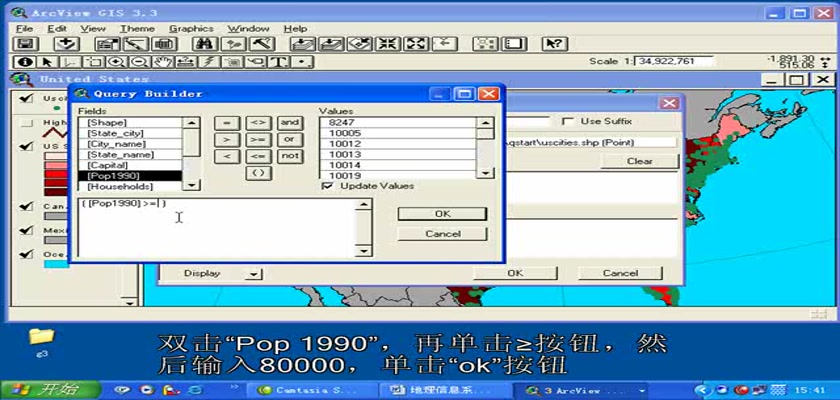Click the >= operator button
Screen dimensions: 840x400
click(x=258, y=140)
